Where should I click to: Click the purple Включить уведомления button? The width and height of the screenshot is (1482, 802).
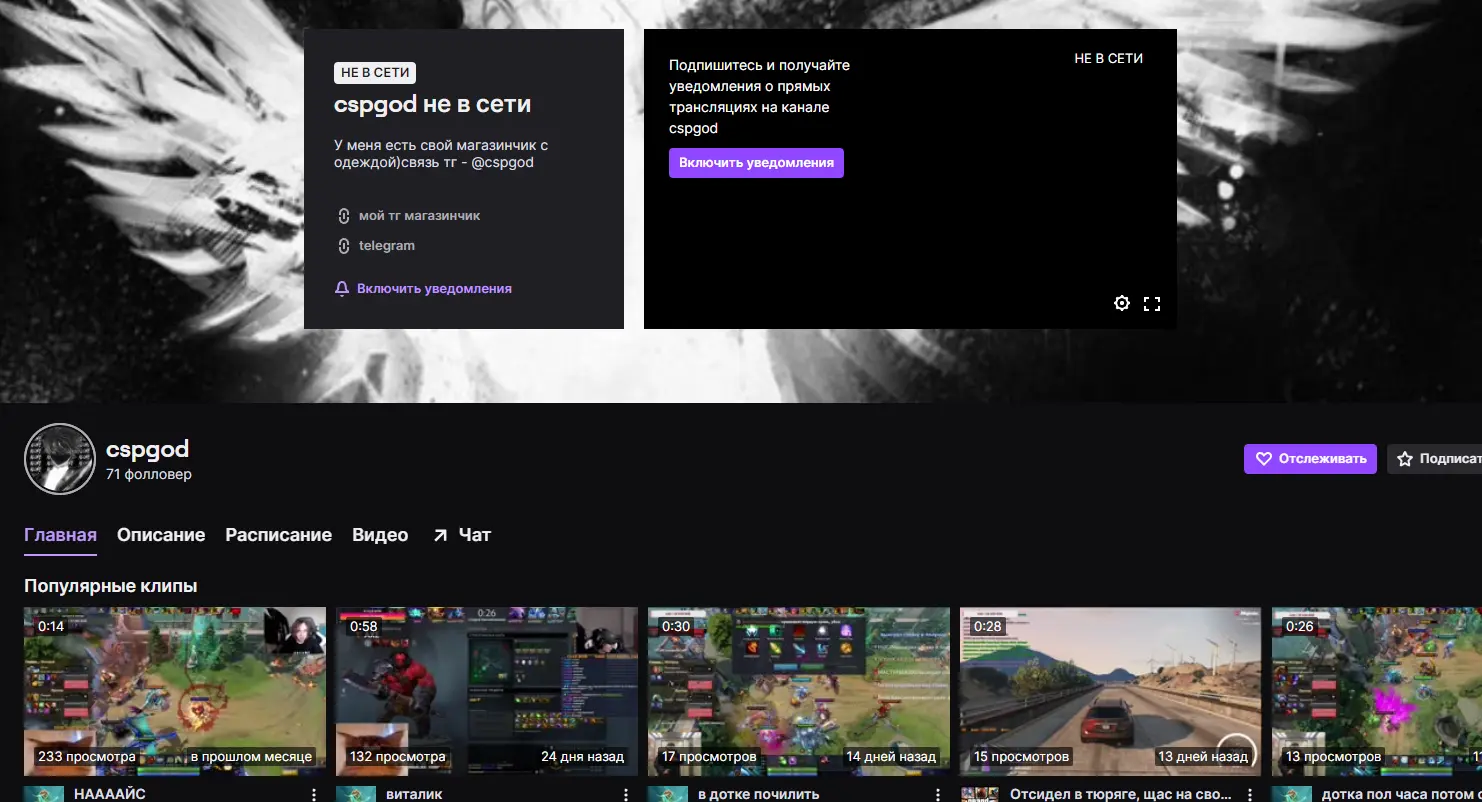[x=756, y=163]
